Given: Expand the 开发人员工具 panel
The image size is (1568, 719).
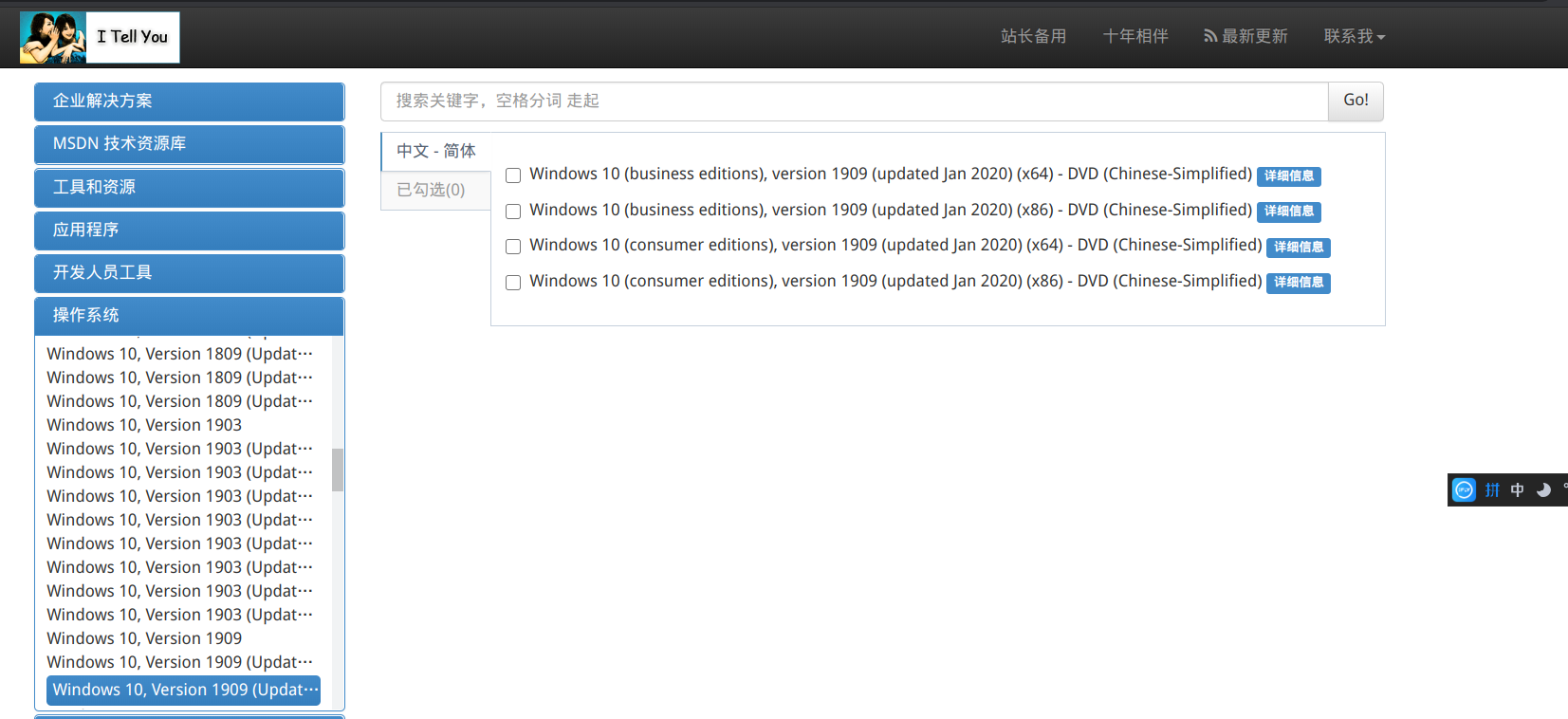Looking at the screenshot, I should (x=190, y=273).
